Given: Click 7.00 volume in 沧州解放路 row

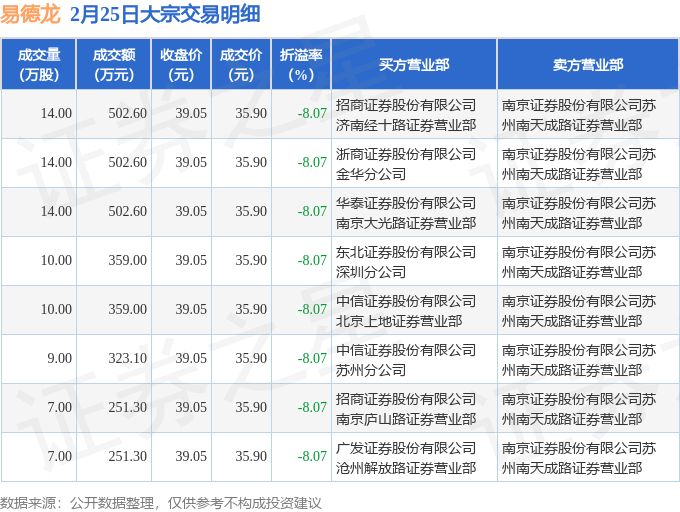Looking at the screenshot, I should tap(60, 457).
